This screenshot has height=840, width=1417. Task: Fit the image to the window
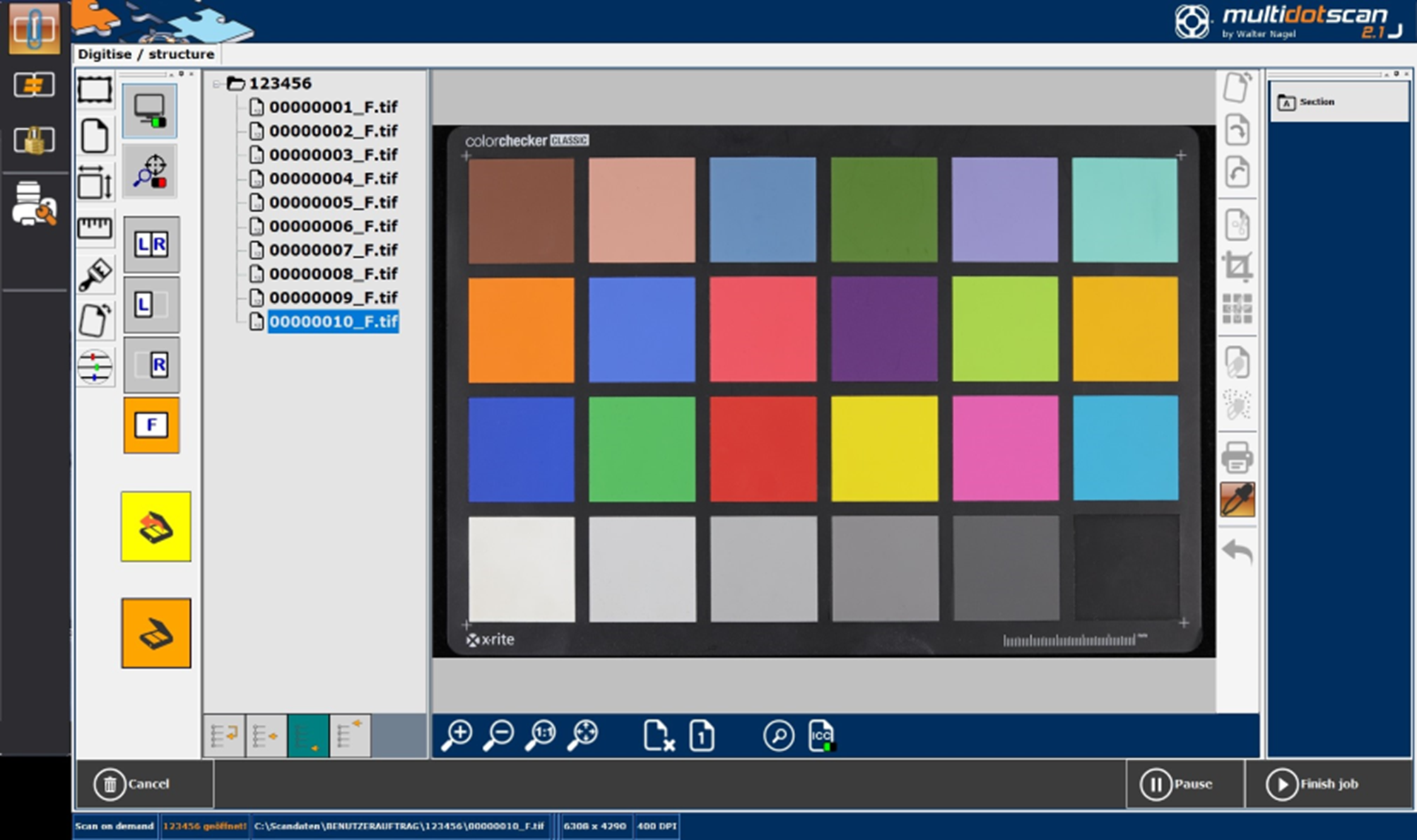[x=583, y=735]
